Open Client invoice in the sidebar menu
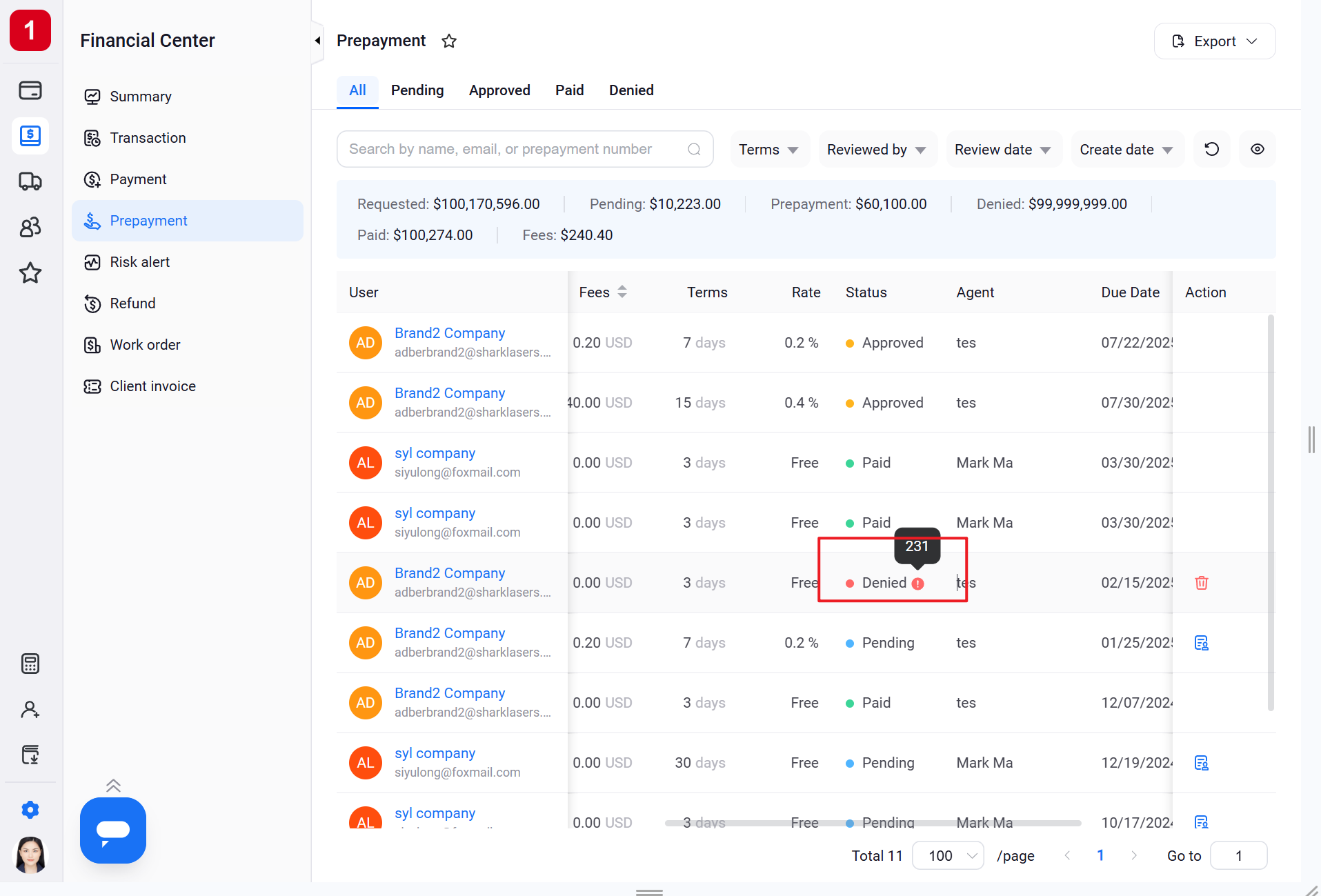This screenshot has width=1321, height=896. click(187, 386)
